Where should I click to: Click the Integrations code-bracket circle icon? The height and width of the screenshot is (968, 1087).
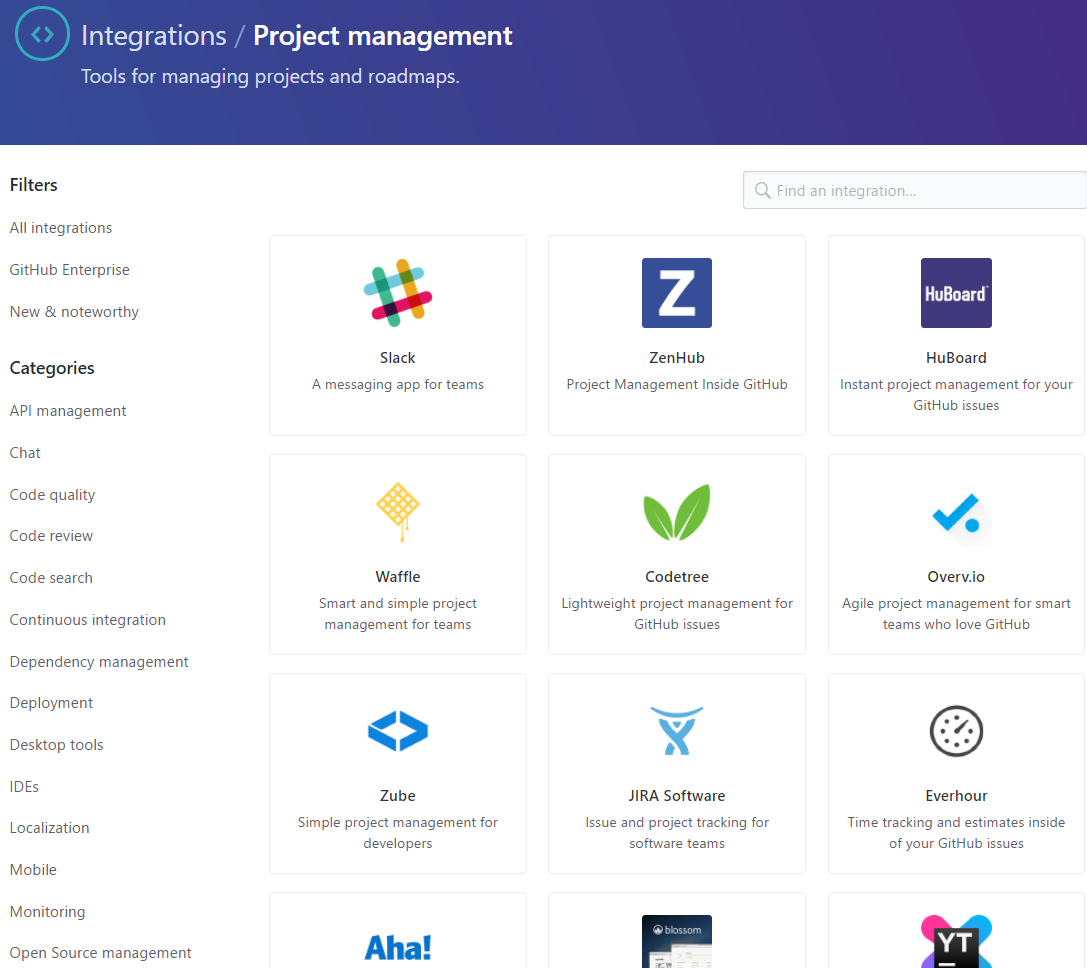42,33
